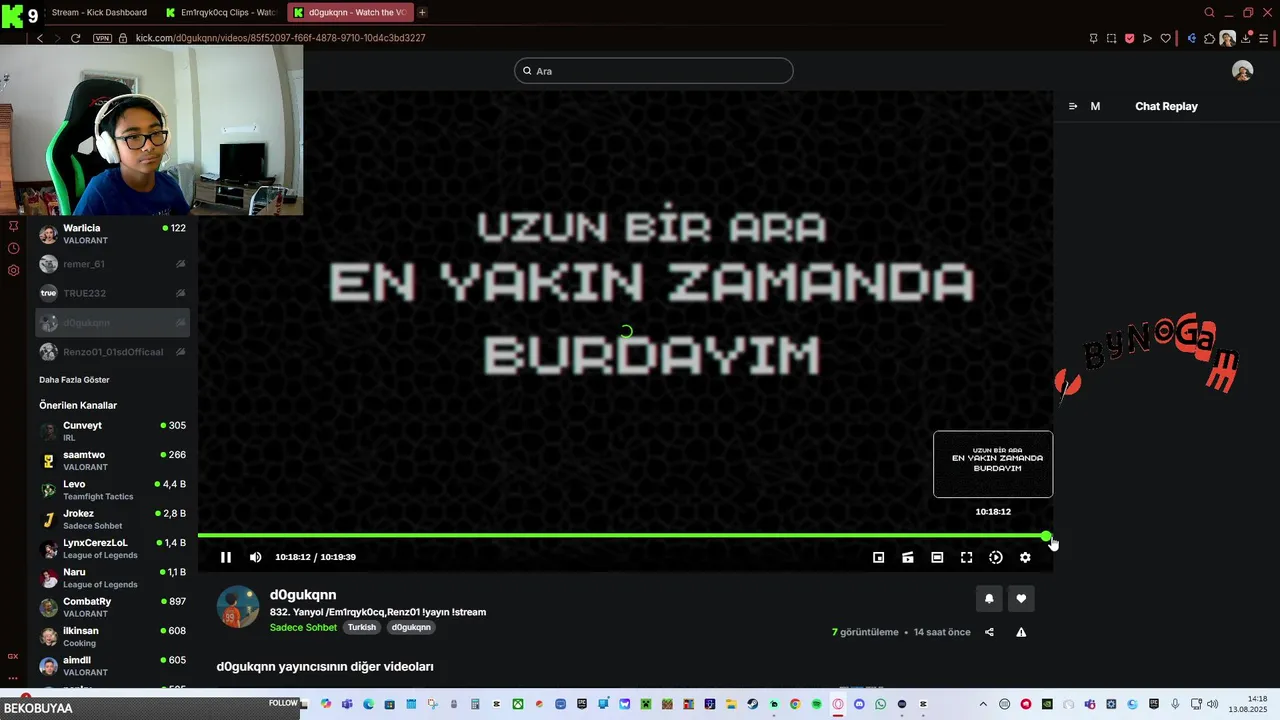Open WhatsApp from the taskbar

880,704
